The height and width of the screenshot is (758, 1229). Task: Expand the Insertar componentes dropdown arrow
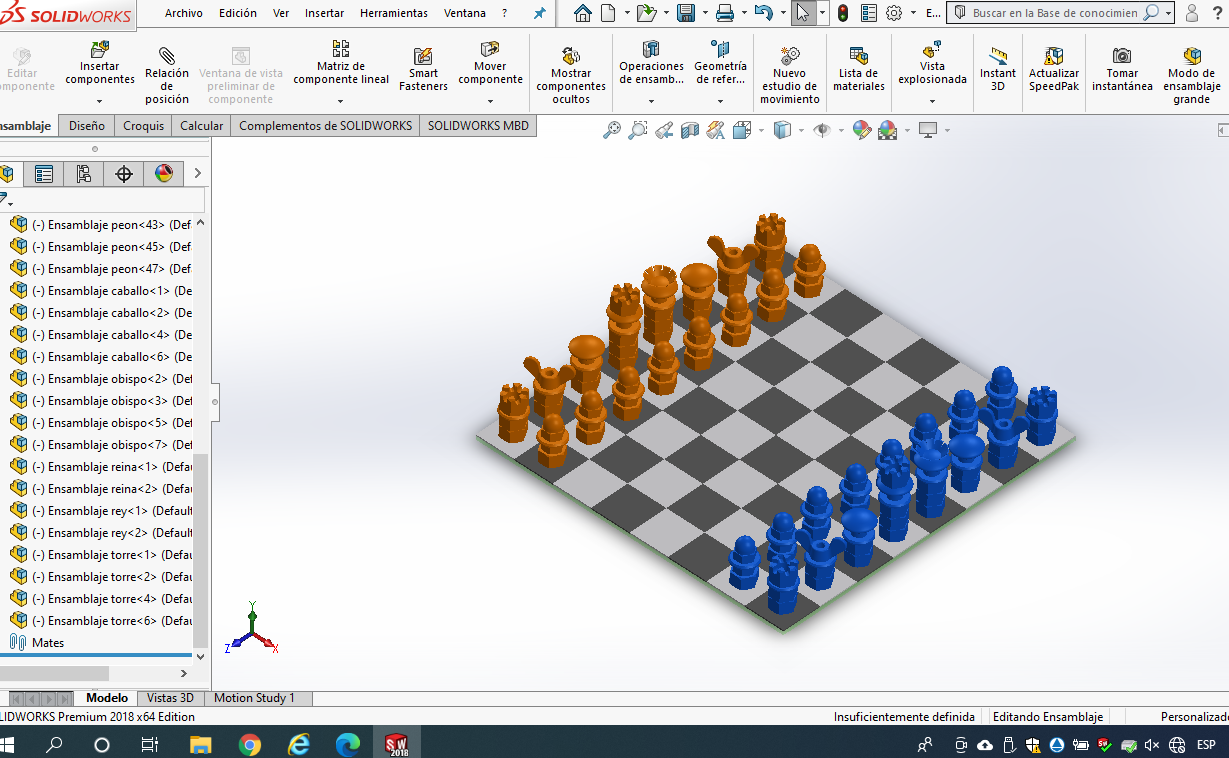[100, 101]
